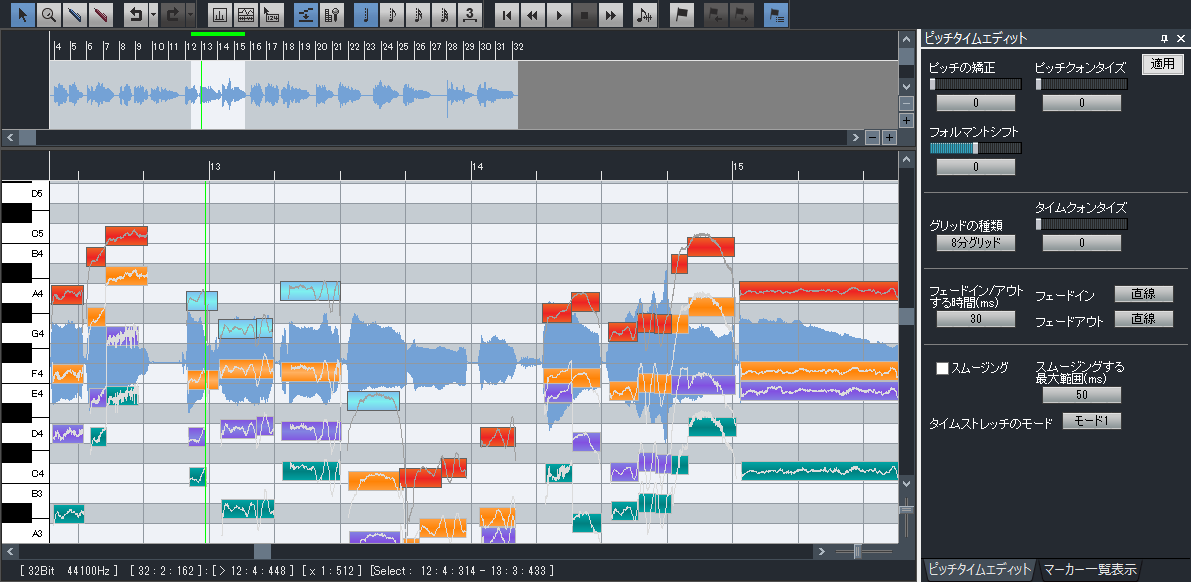
Task: Switch to the マーカー一覧表示 tab
Action: coord(1089,570)
